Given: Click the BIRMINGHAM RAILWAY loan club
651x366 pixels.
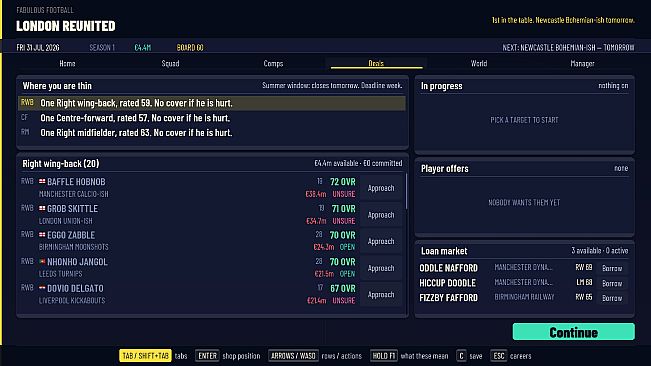Looking at the screenshot, I should pos(524,297).
